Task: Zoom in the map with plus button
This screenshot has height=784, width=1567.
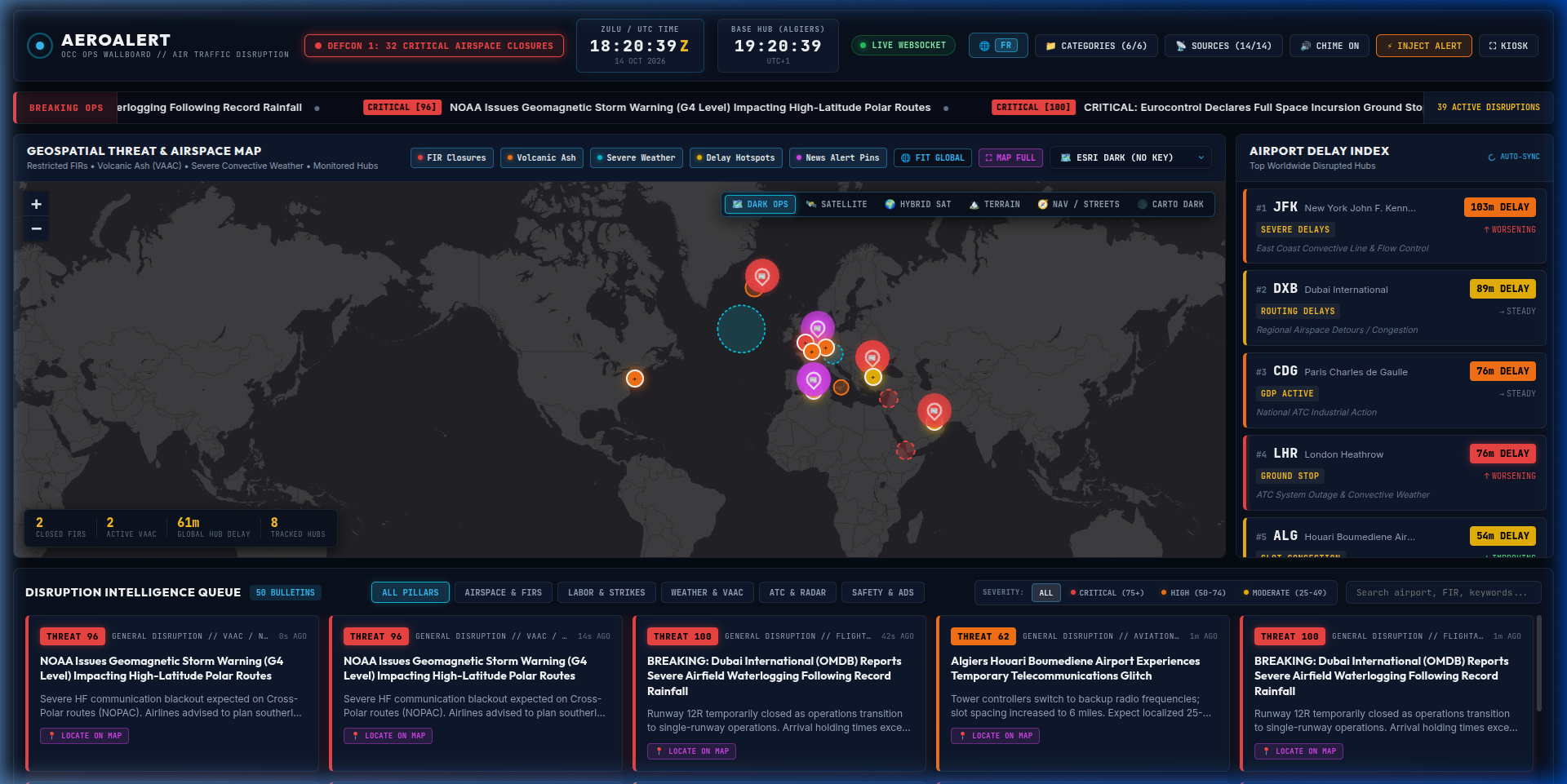Action: point(36,204)
